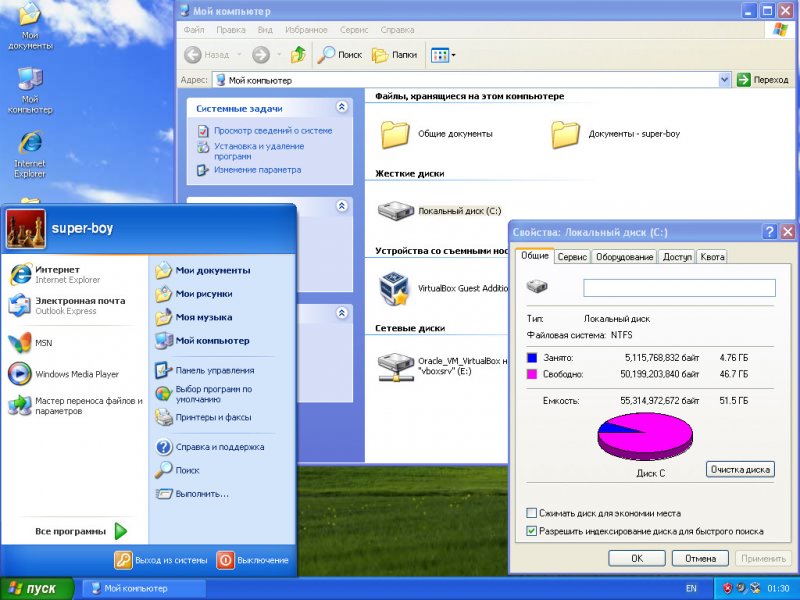Viewport: 800px width, 600px height.
Task: Open the Общие документы folder
Action: pos(437,134)
